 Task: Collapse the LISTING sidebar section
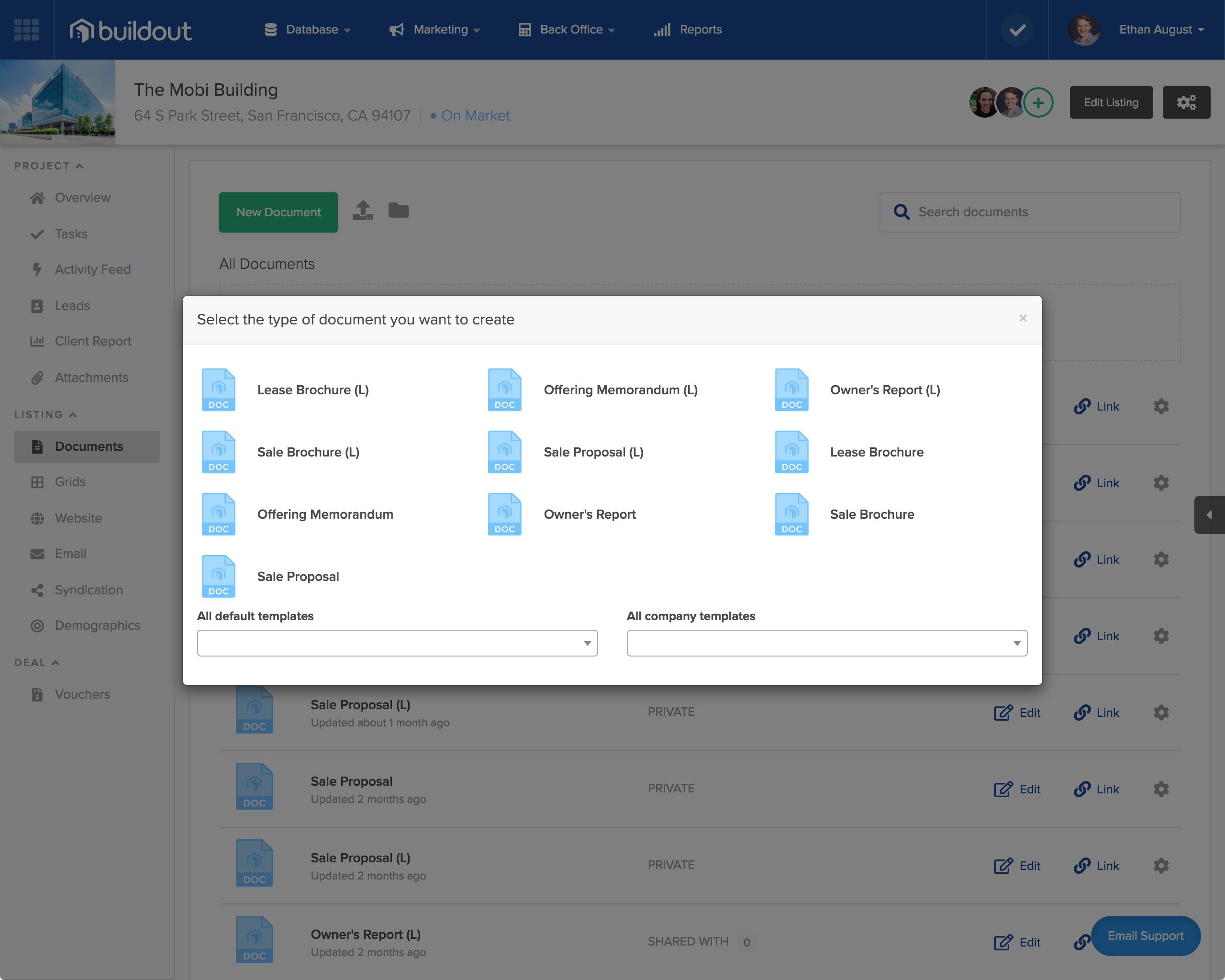tap(45, 415)
